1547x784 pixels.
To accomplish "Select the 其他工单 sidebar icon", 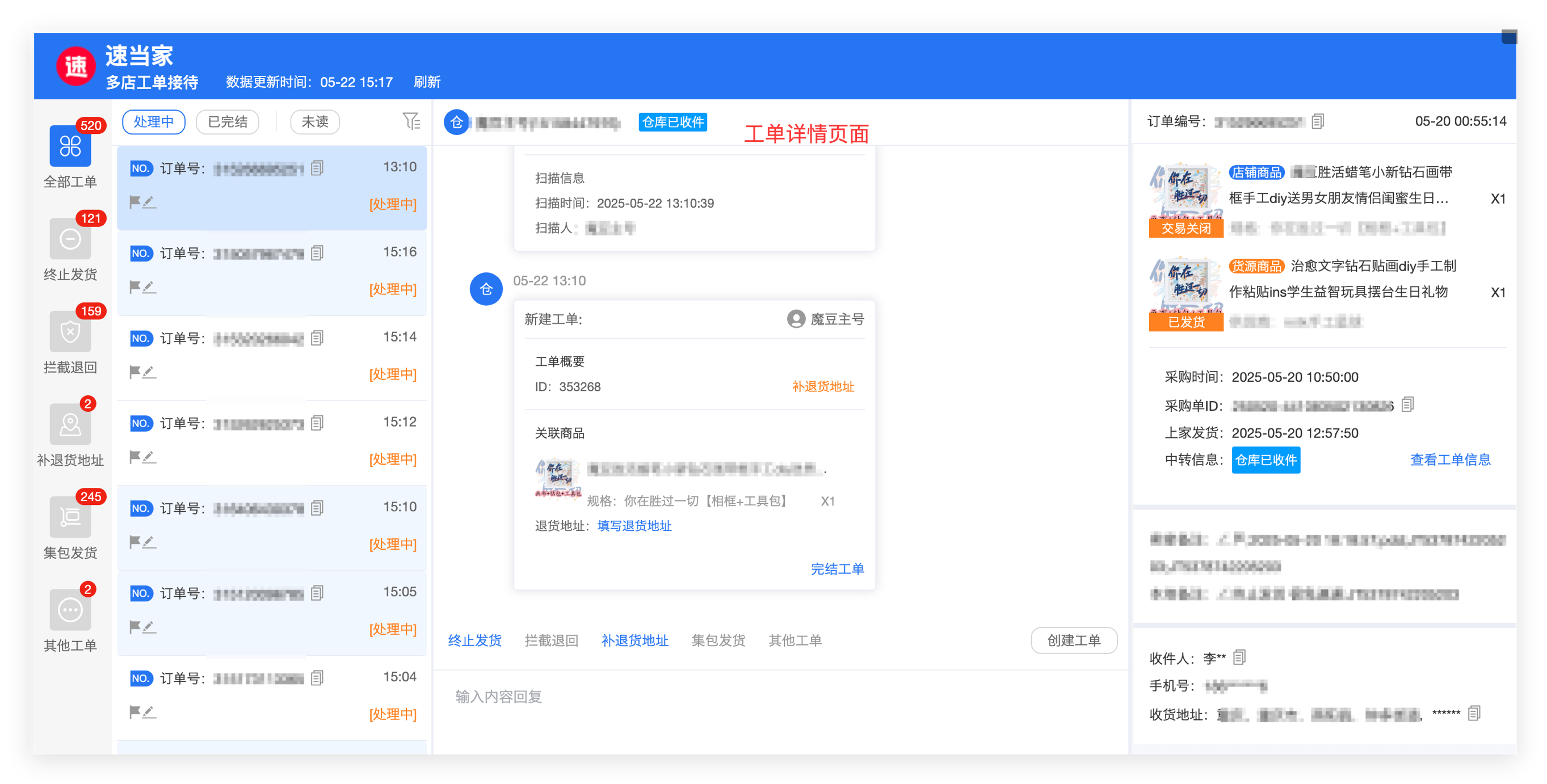I will 70,610.
